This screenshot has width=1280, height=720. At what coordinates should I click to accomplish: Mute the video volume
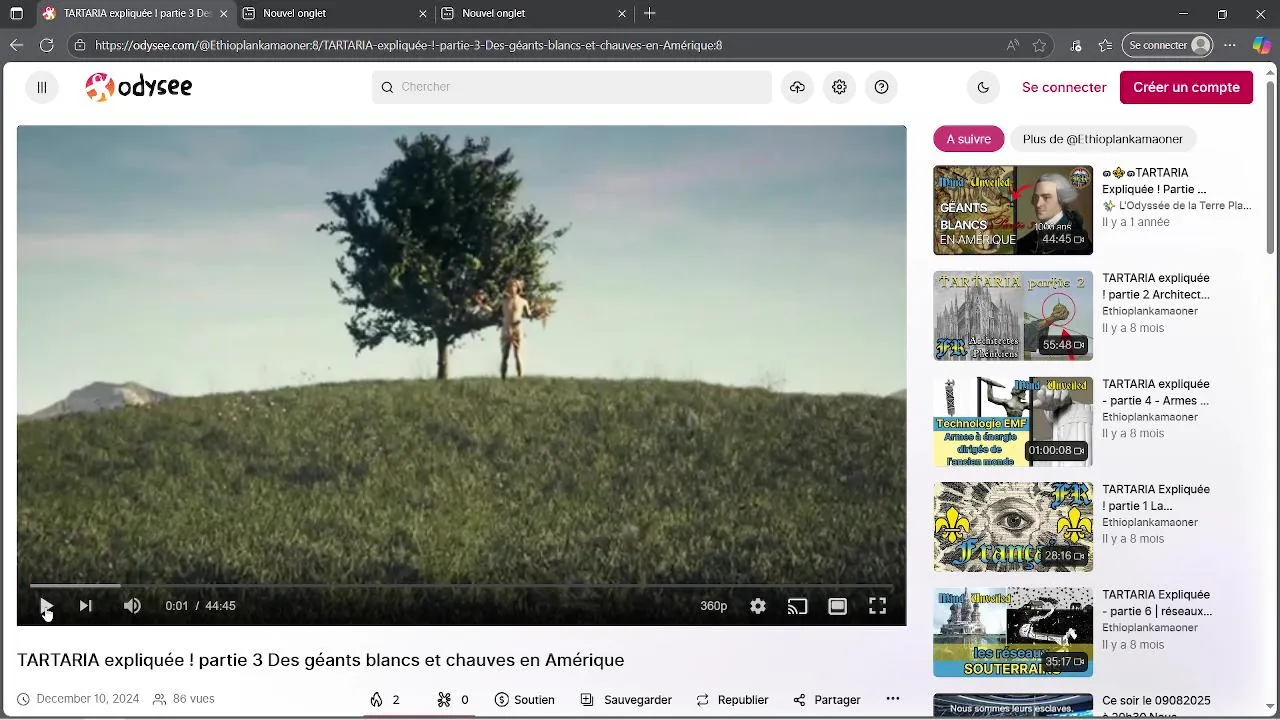click(132, 606)
